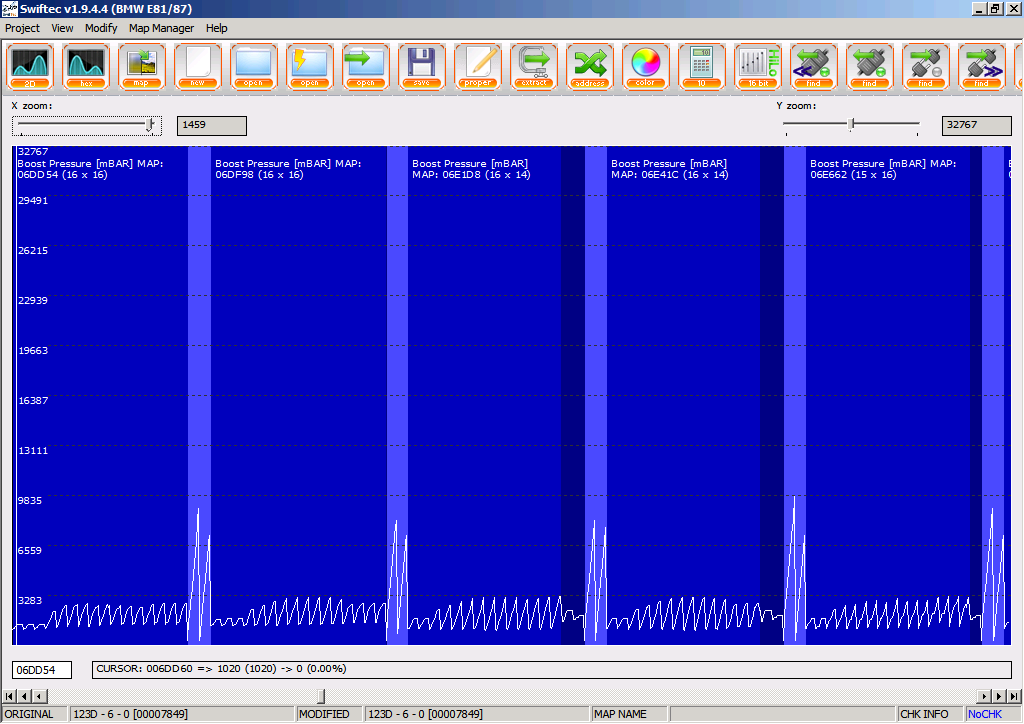Click the Y-axis label 29491
This screenshot has width=1024, height=724.
33,200
